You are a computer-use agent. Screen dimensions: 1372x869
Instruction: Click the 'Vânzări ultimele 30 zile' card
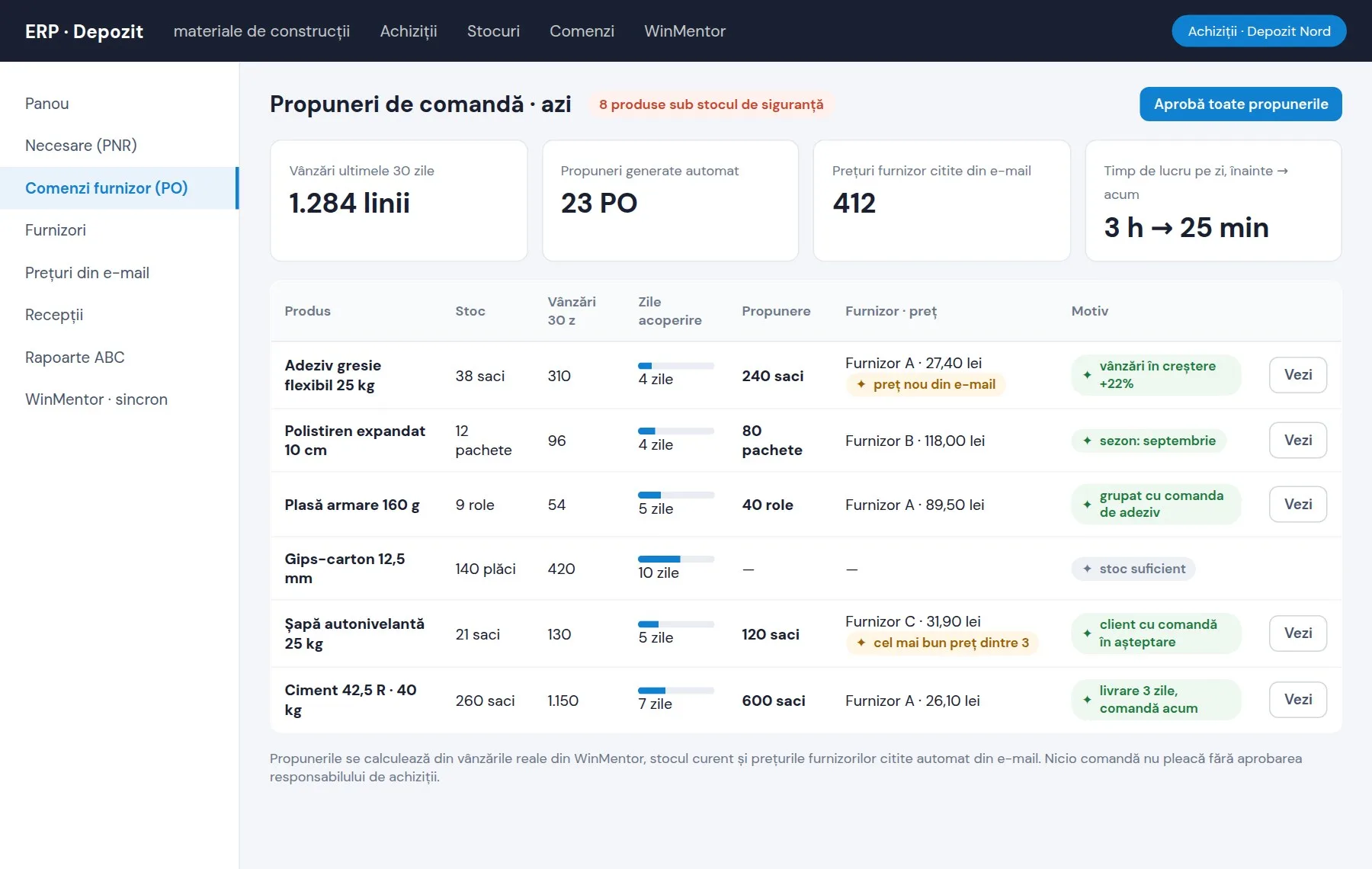399,200
